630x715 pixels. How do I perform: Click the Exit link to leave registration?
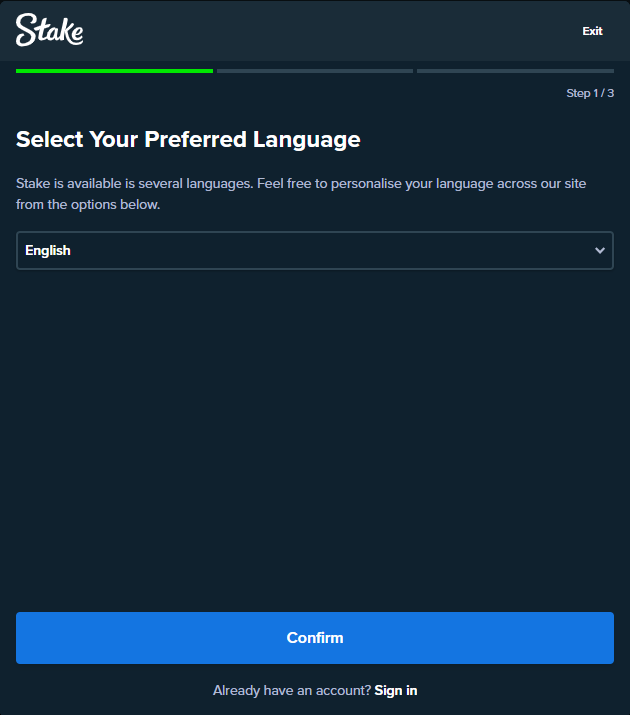pos(592,31)
